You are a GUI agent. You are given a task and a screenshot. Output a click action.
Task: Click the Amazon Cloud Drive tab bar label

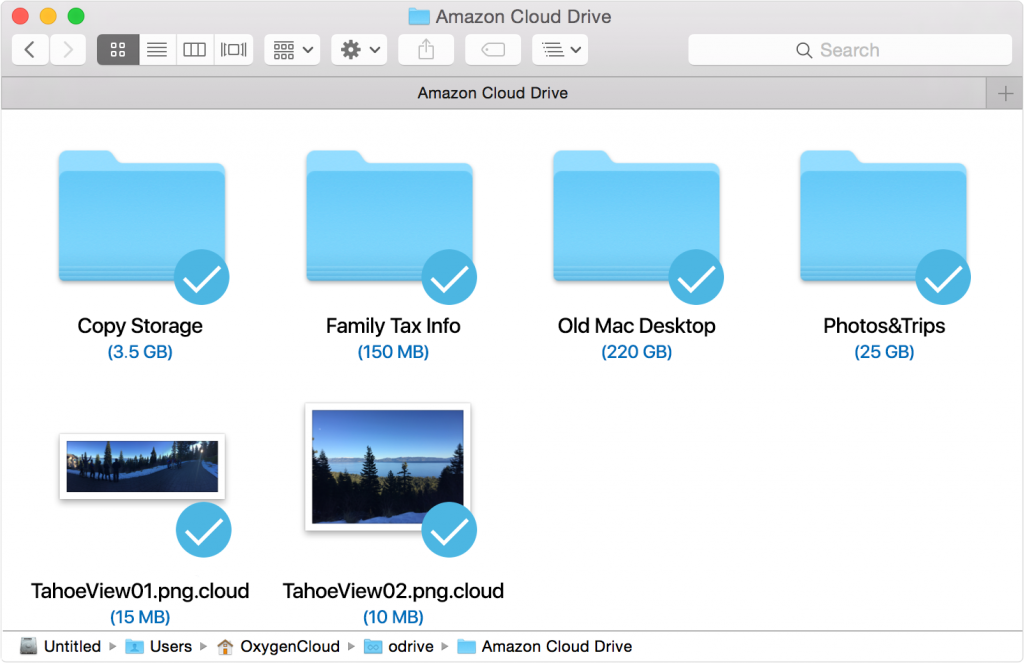point(491,92)
